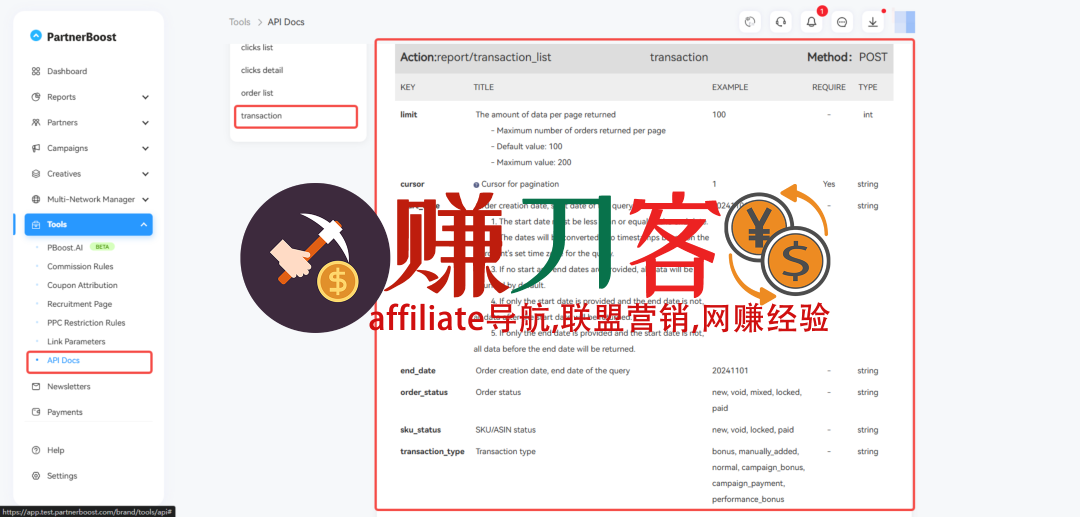
Task: Expand the Multi-Network Manager chevron
Action: (145, 200)
